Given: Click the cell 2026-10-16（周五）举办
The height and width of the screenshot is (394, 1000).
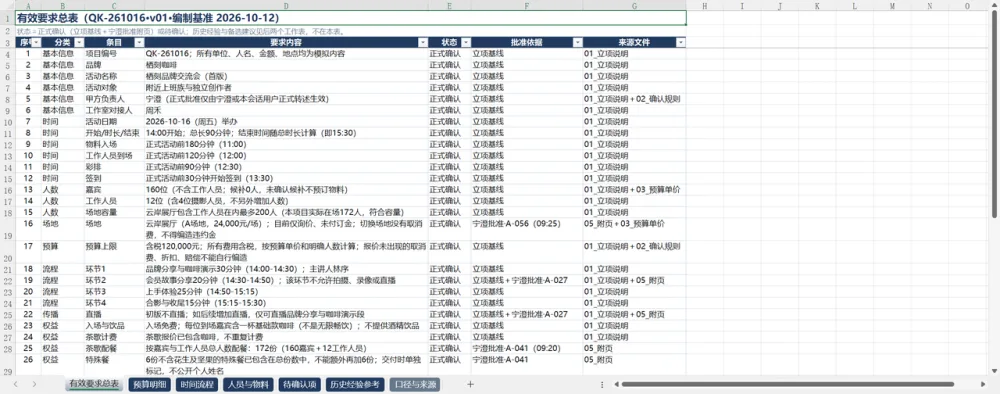Looking at the screenshot, I should point(286,122).
